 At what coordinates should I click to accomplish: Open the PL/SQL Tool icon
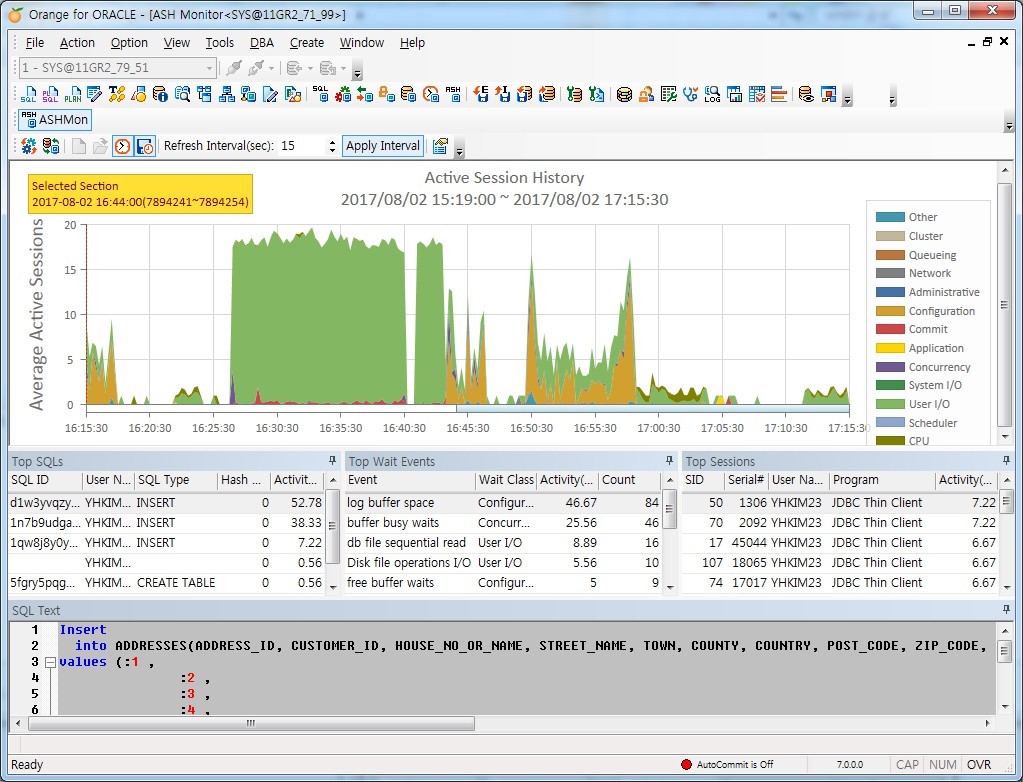click(50, 95)
